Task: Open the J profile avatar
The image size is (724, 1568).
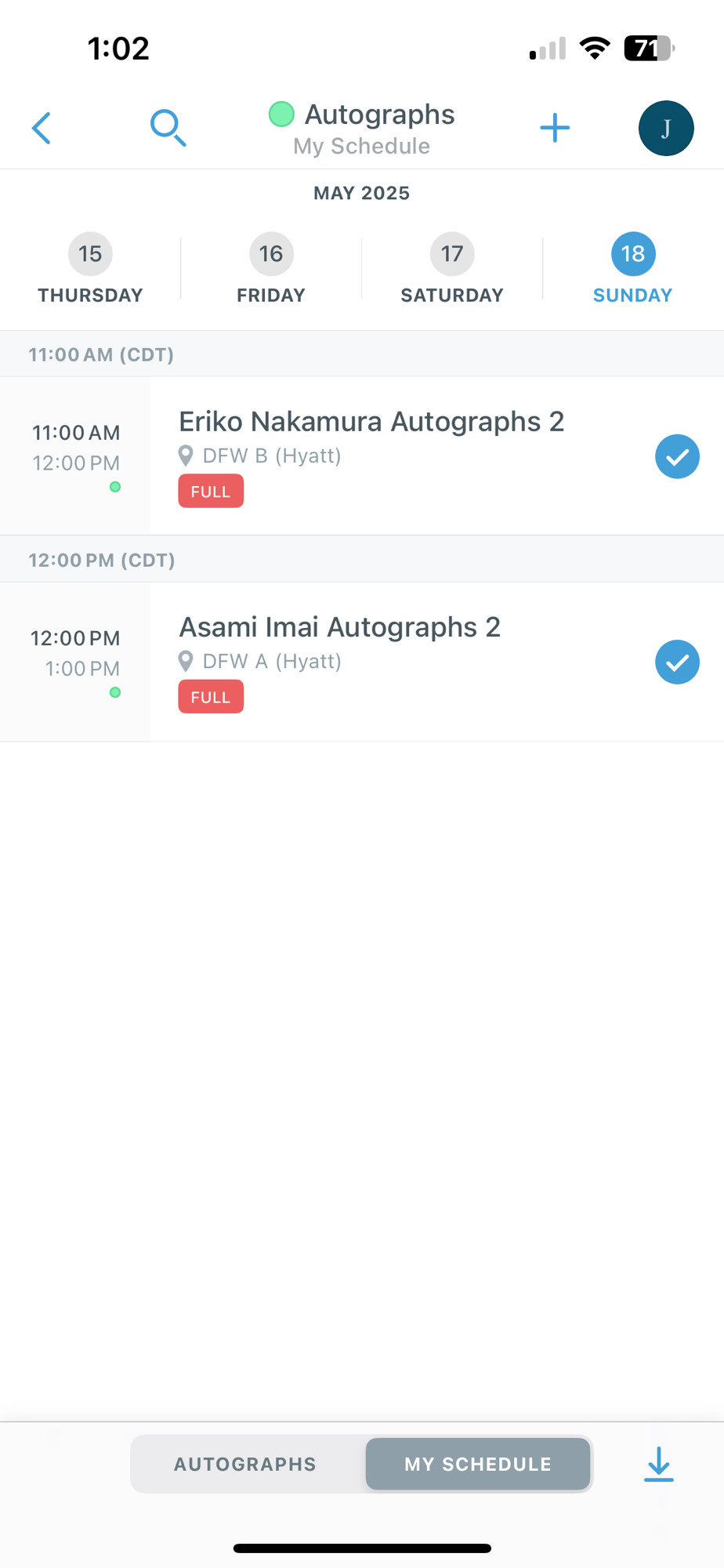Action: [x=666, y=128]
